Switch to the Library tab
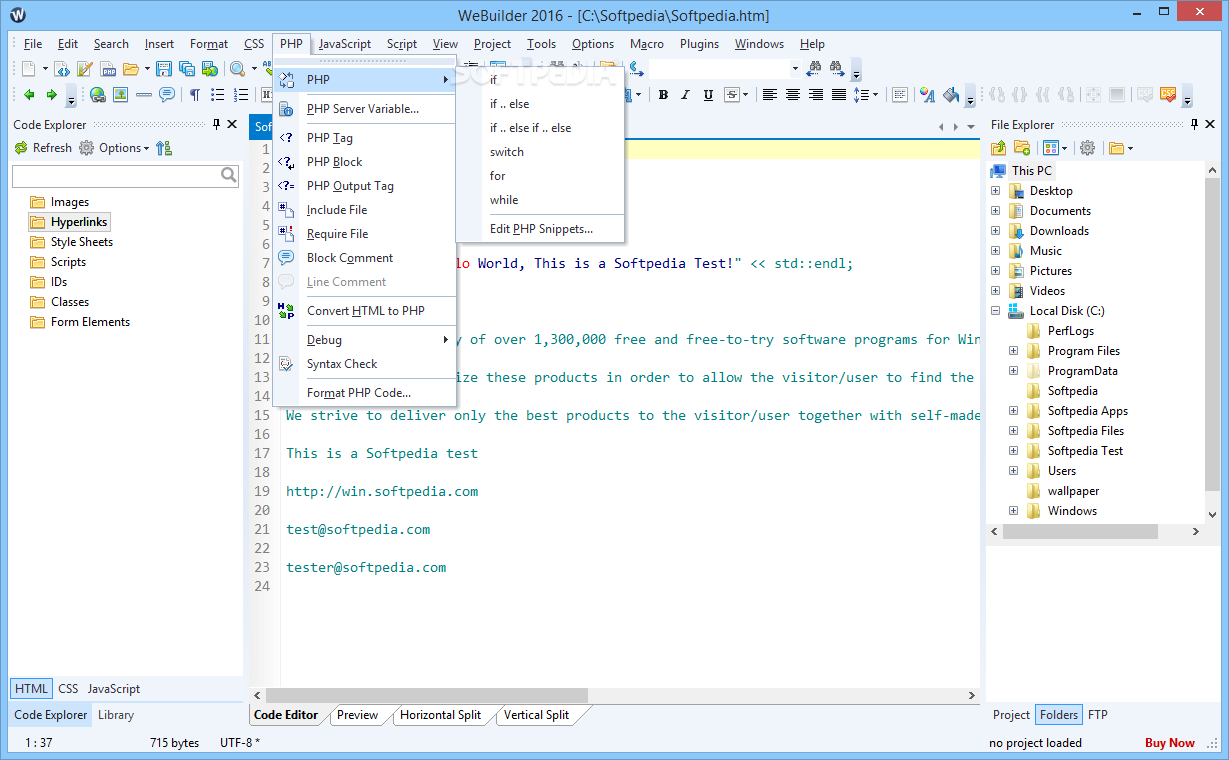 point(116,715)
